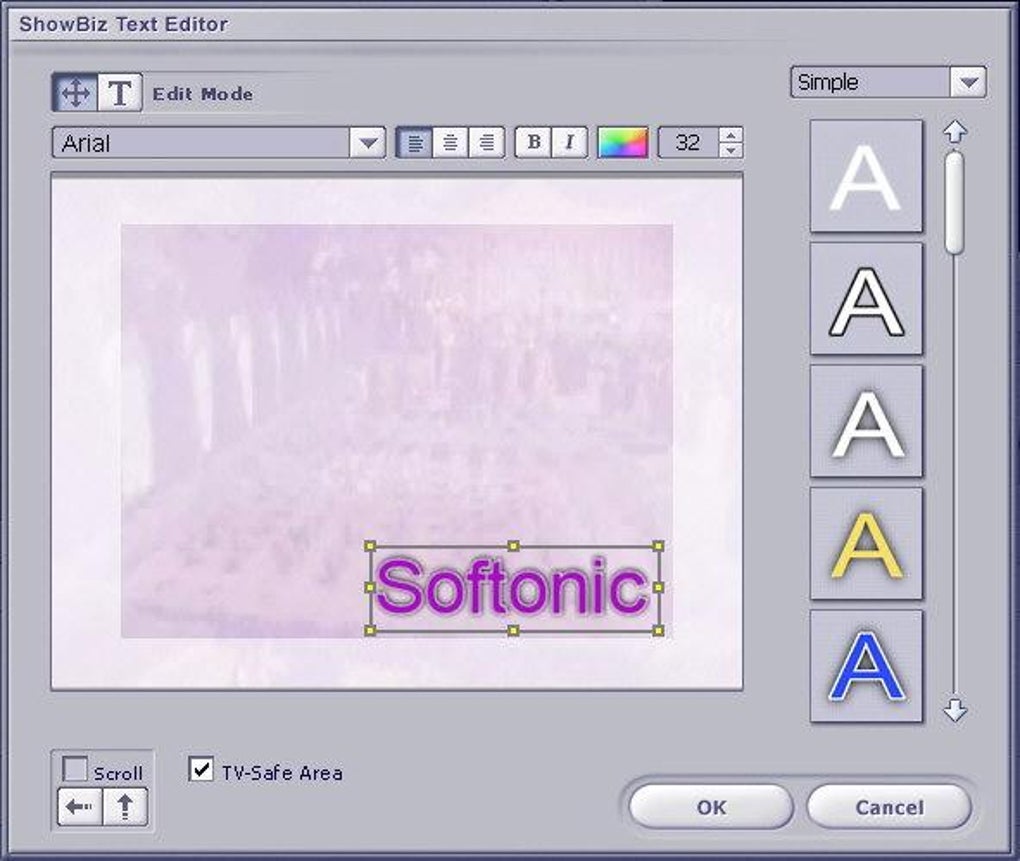Viewport: 1020px width, 861px height.
Task: Choose the blue A text style
Action: [866, 666]
